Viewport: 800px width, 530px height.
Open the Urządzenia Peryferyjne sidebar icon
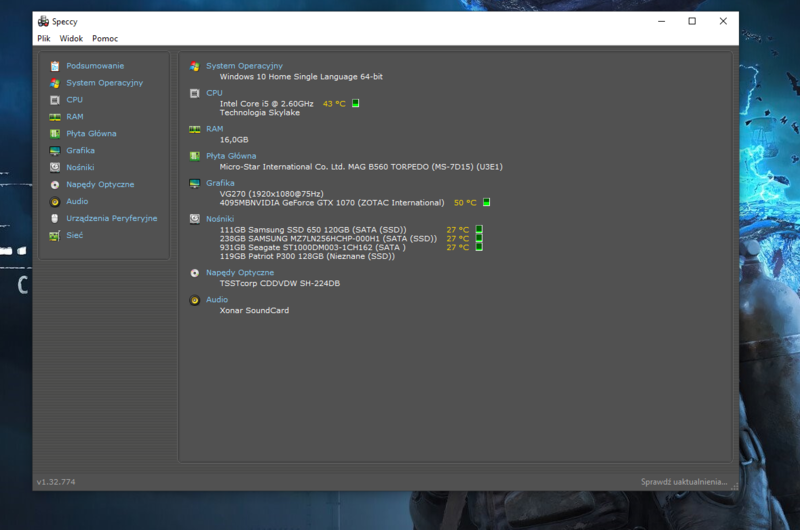coord(55,219)
